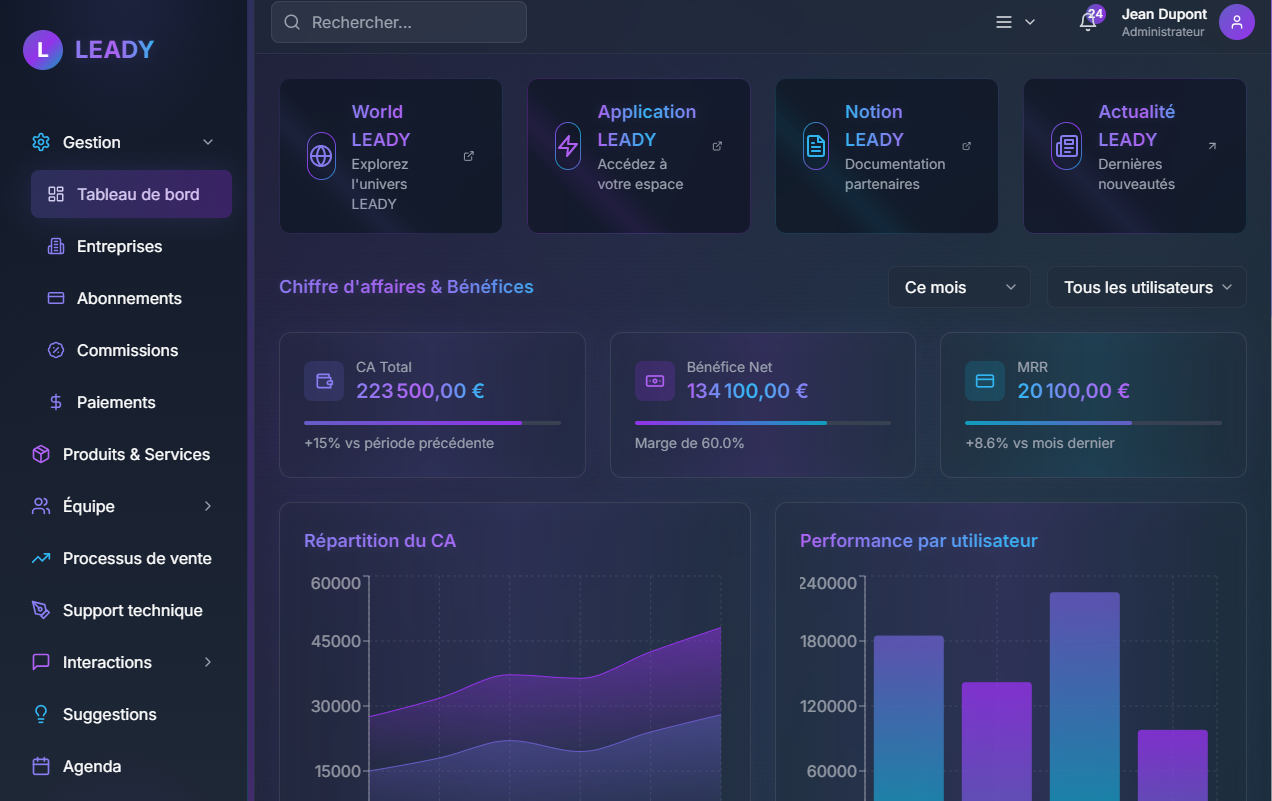Click the Application LEADY lightning bolt icon
This screenshot has height=801, width=1272.
568,146
